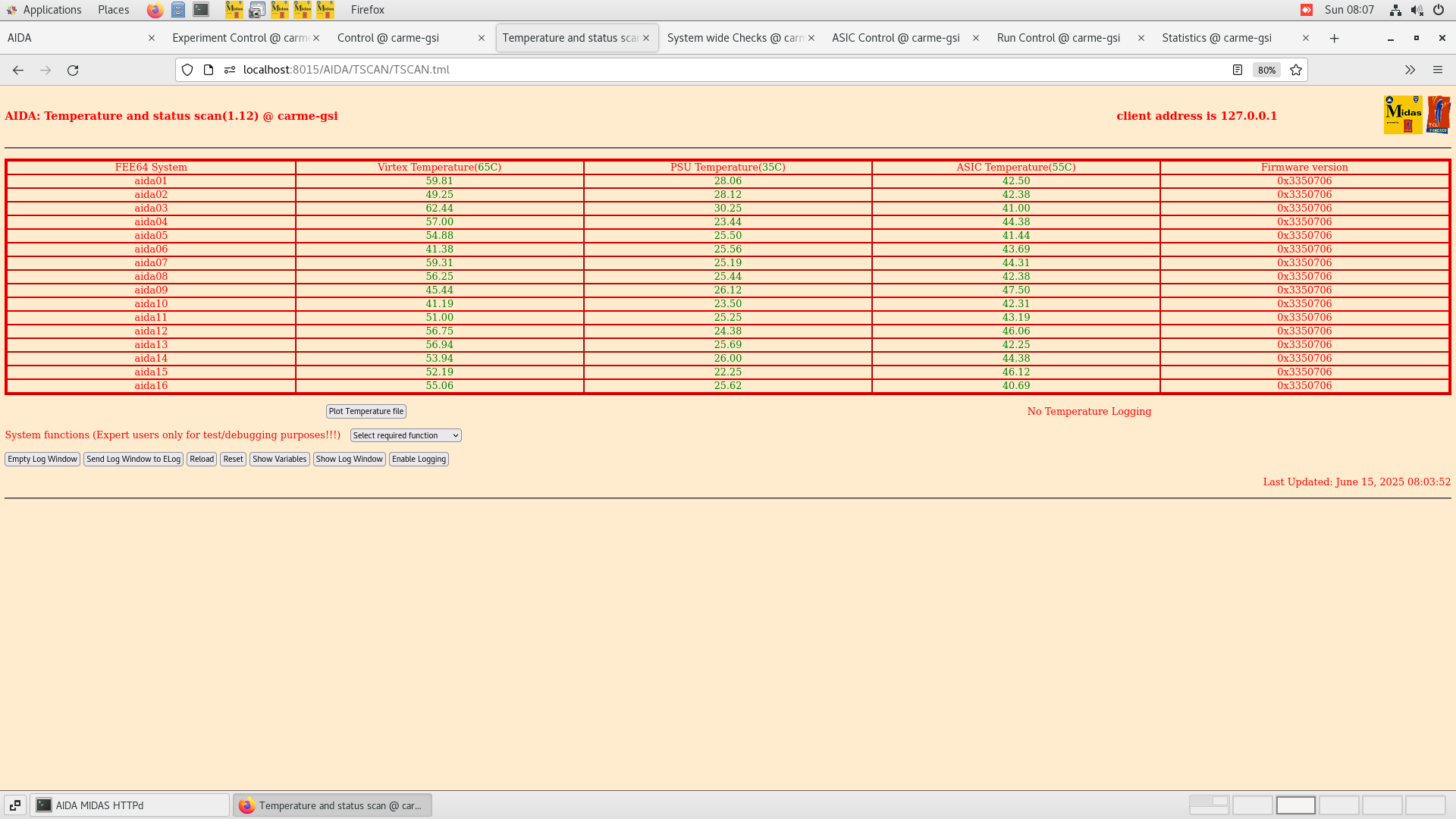Open a terminal from the top panel
The height and width of the screenshot is (819, 1456).
(200, 10)
